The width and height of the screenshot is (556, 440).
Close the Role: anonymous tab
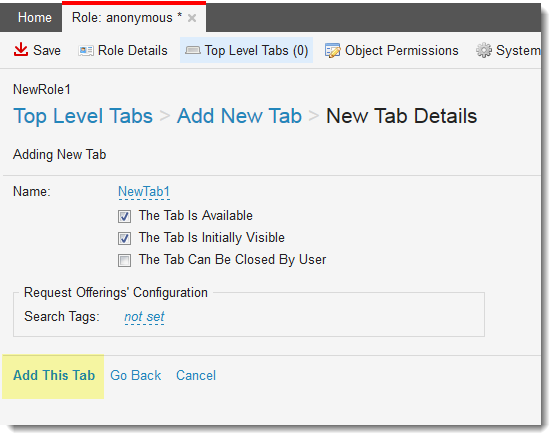point(192,18)
